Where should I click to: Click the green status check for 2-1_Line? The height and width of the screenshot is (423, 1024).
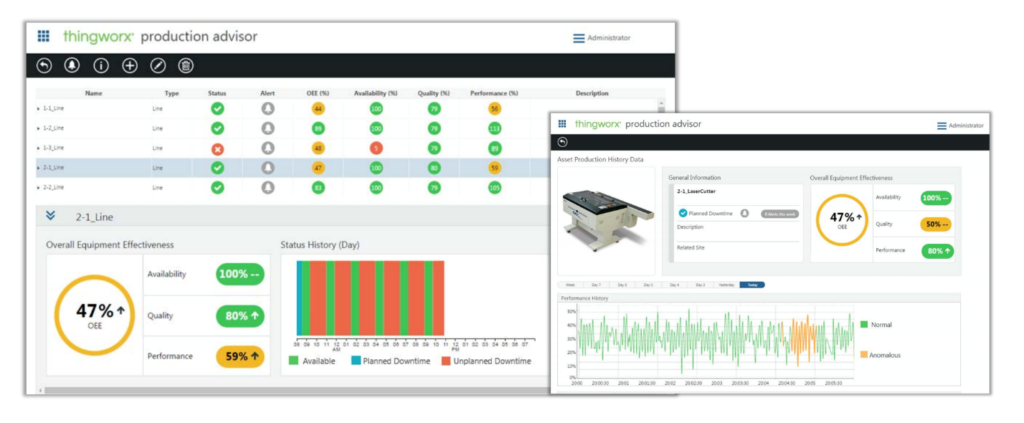pyautogui.click(x=217, y=168)
